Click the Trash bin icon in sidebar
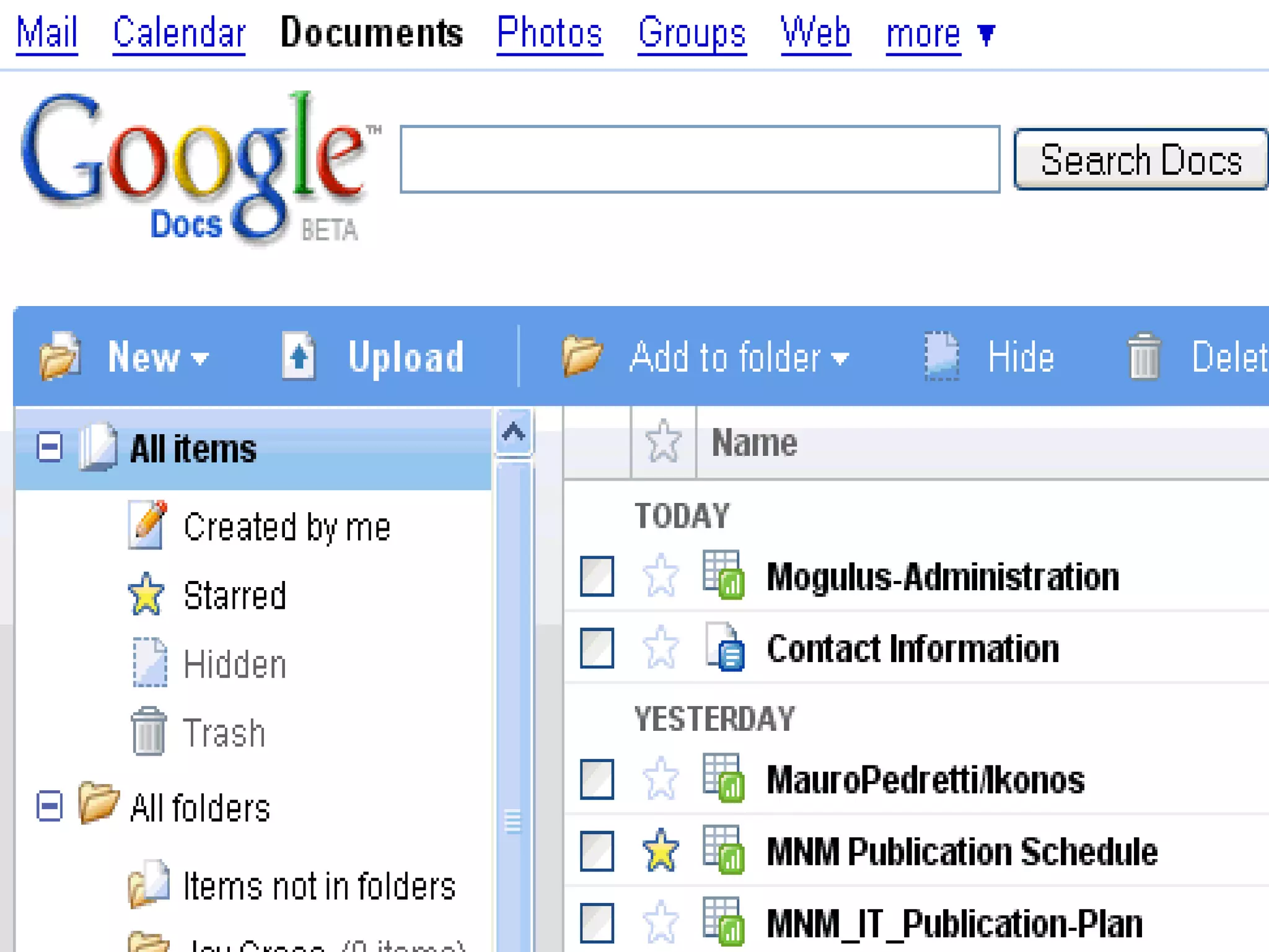This screenshot has height=952, width=1269. point(148,731)
